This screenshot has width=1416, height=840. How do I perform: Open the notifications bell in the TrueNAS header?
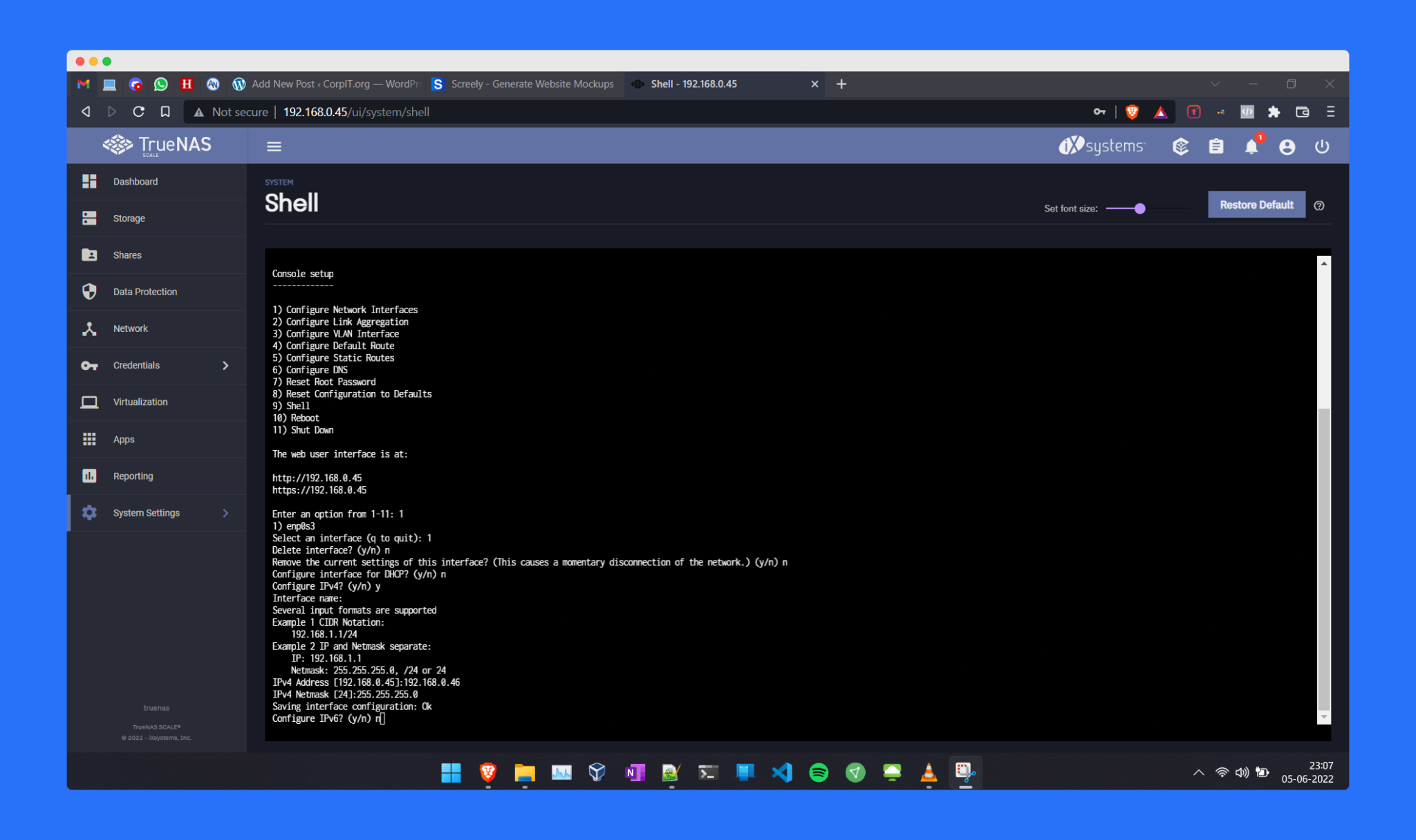tap(1251, 146)
